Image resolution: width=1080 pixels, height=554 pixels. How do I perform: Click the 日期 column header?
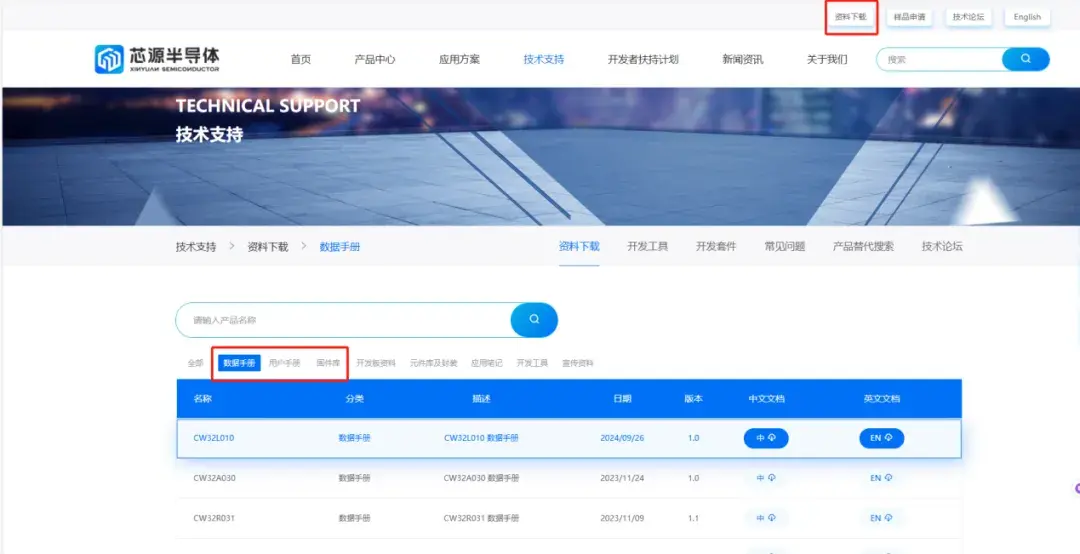pos(623,399)
